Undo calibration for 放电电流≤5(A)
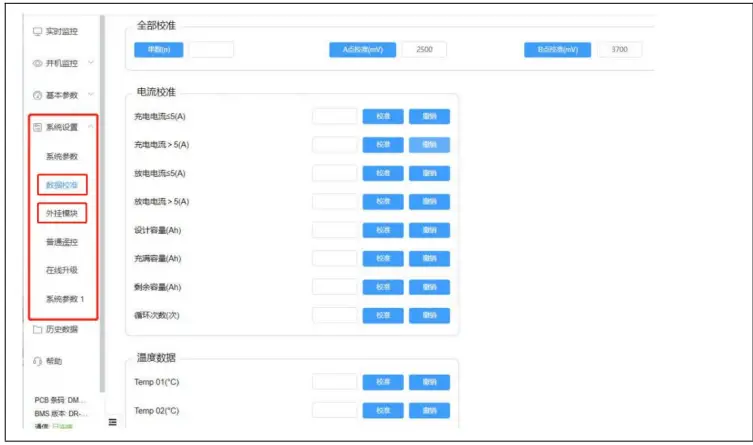The image size is (753, 445). coord(429,173)
